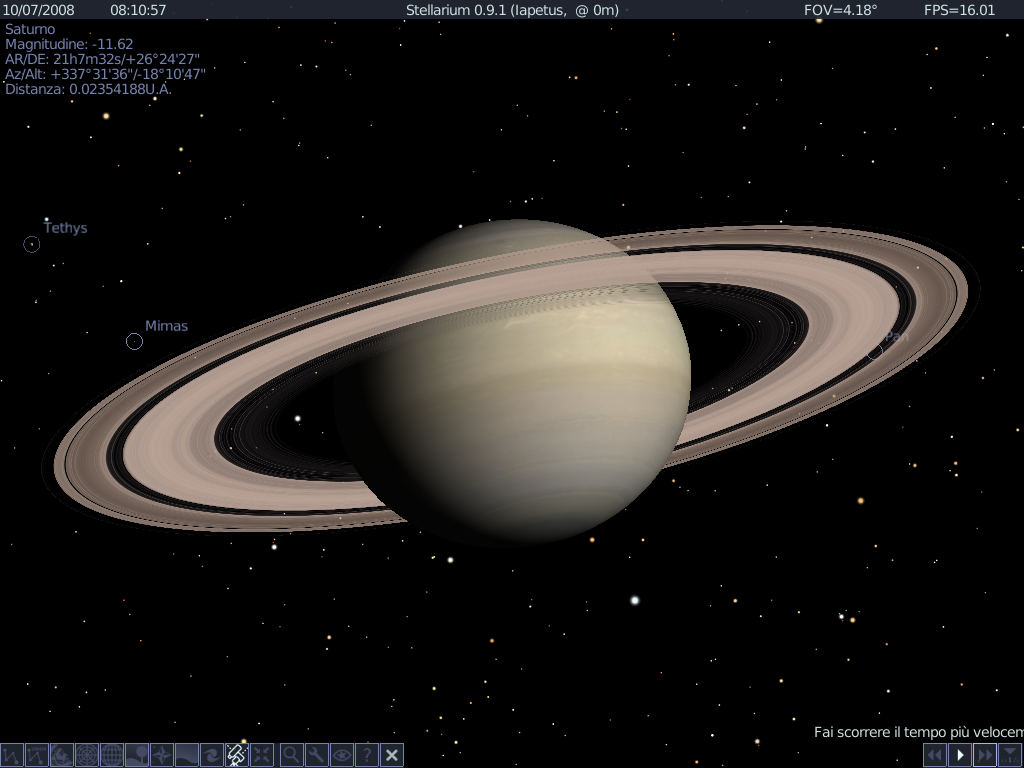Set normal time rate with play button
Image resolution: width=1024 pixels, height=768 pixels.
pos(960,755)
